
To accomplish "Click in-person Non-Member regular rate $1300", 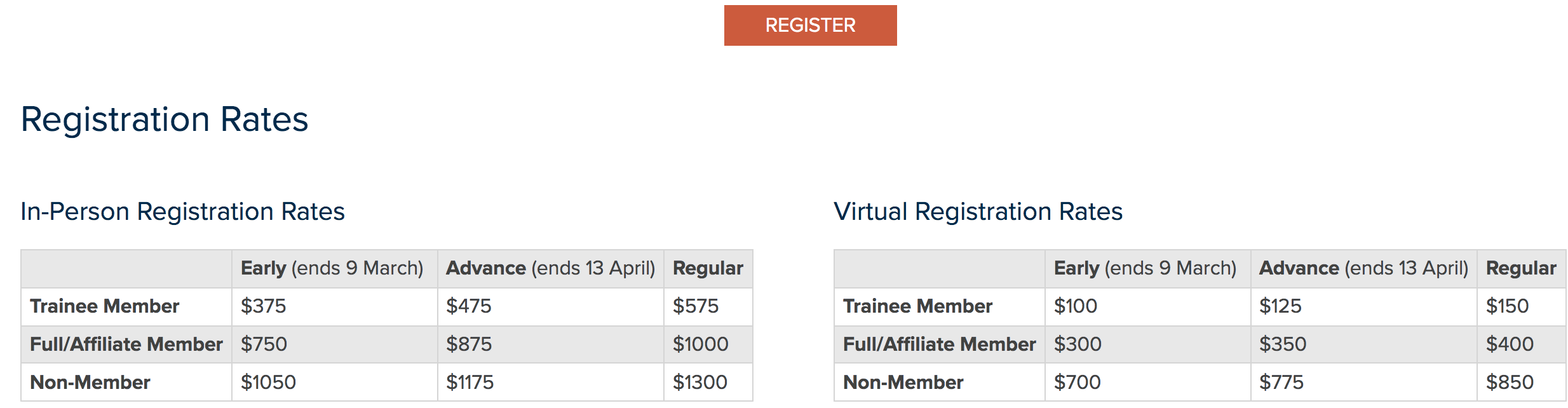I will tap(700, 383).
